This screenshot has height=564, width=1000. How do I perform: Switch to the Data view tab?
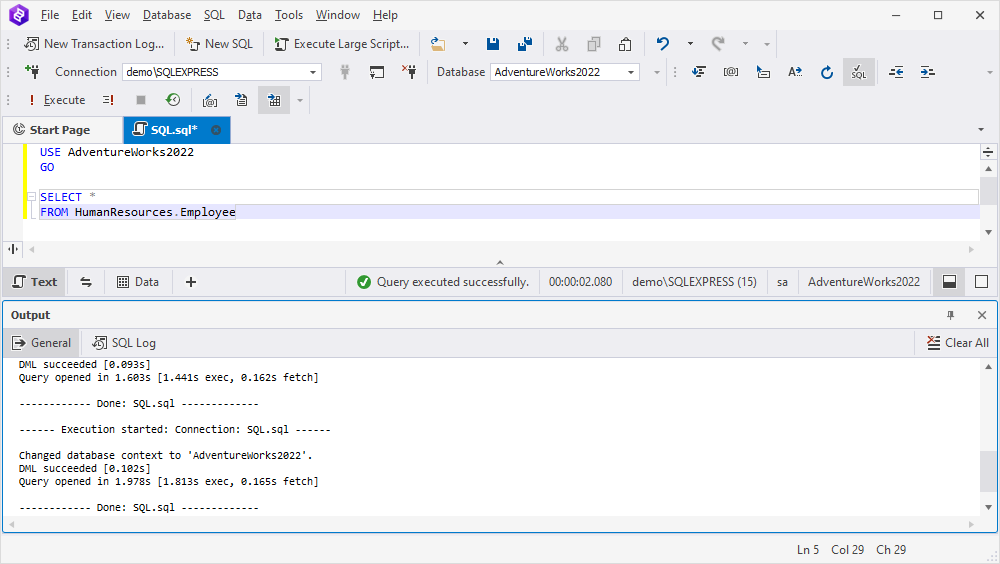tap(138, 282)
